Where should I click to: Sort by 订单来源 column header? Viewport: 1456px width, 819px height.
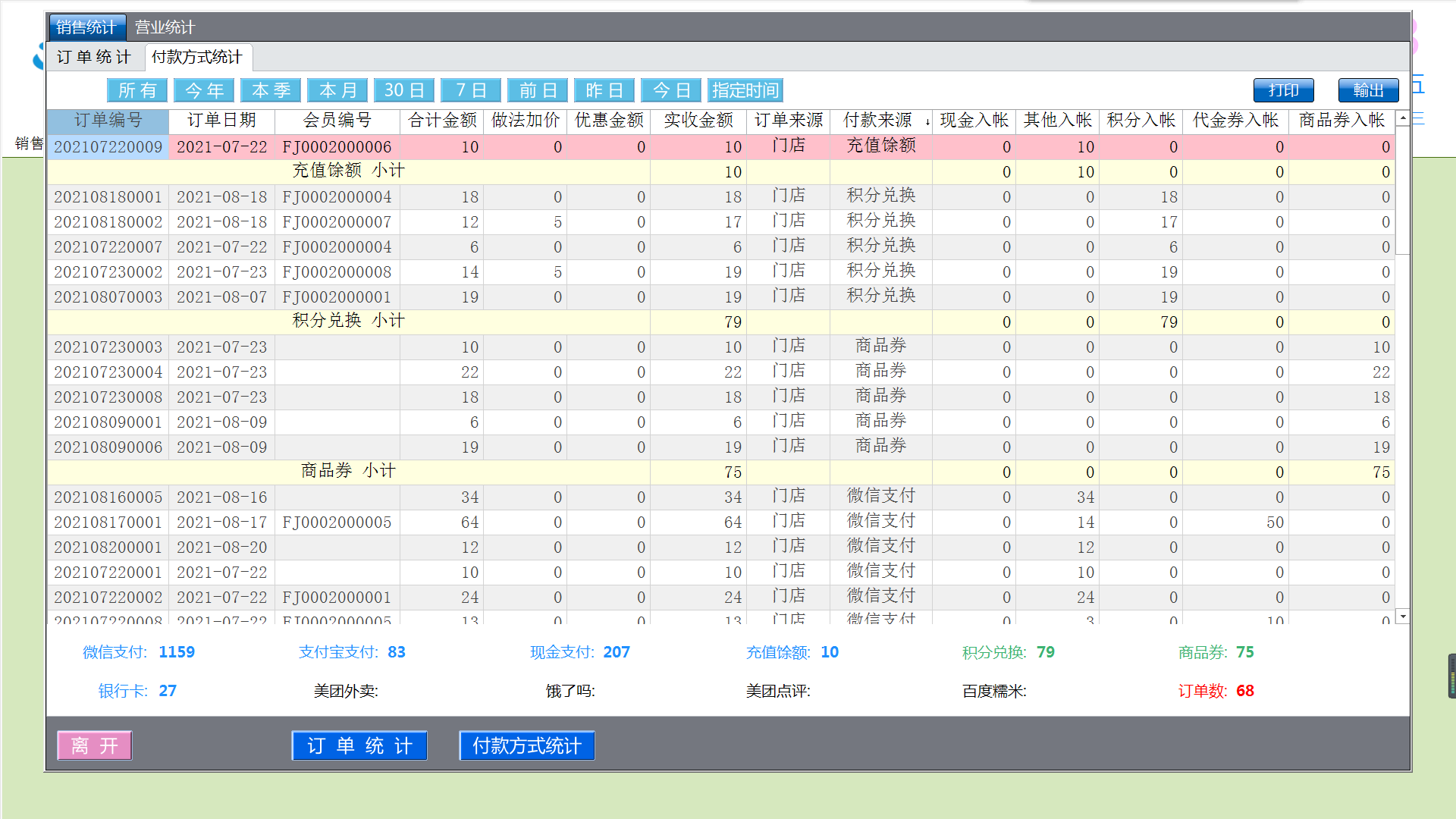[789, 121]
